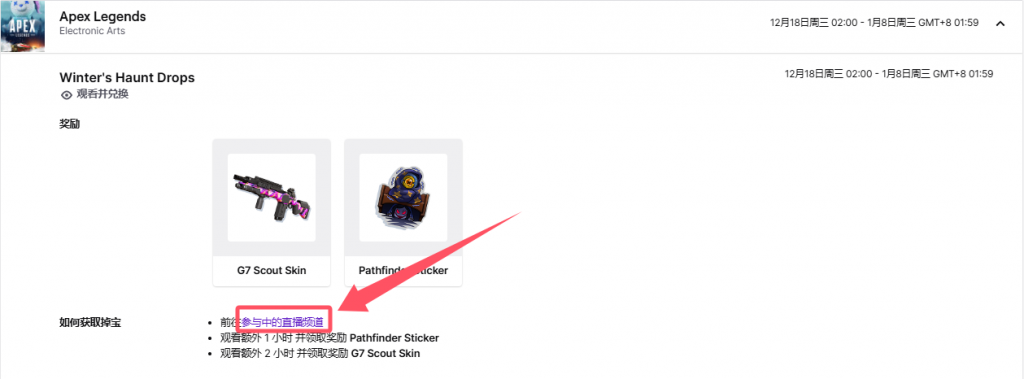The width and height of the screenshot is (1024, 379).
Task: Click the Apex Legends game cover thumbnail
Action: tap(23, 26)
